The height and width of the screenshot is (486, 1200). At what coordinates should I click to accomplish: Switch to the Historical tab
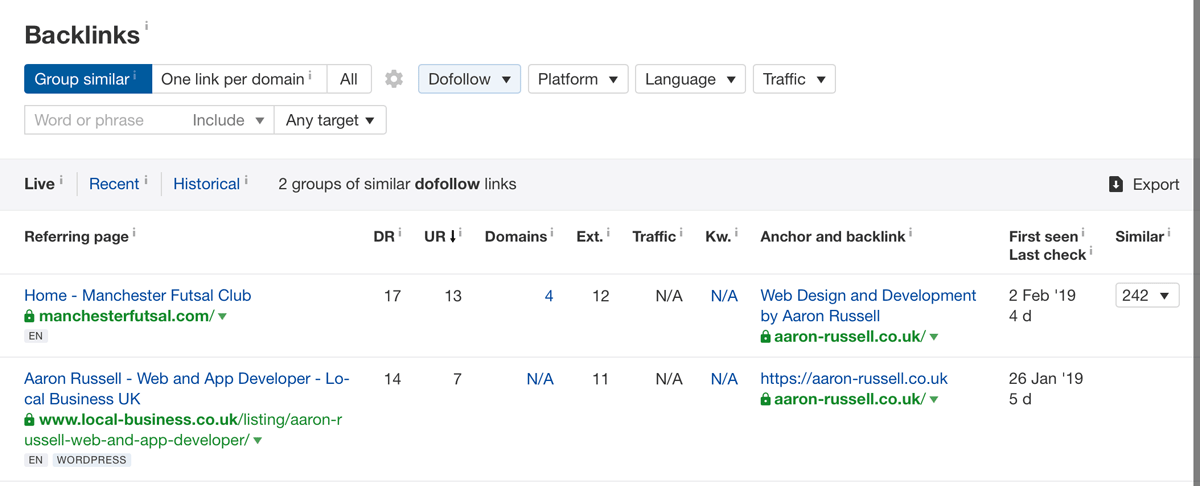coord(206,184)
